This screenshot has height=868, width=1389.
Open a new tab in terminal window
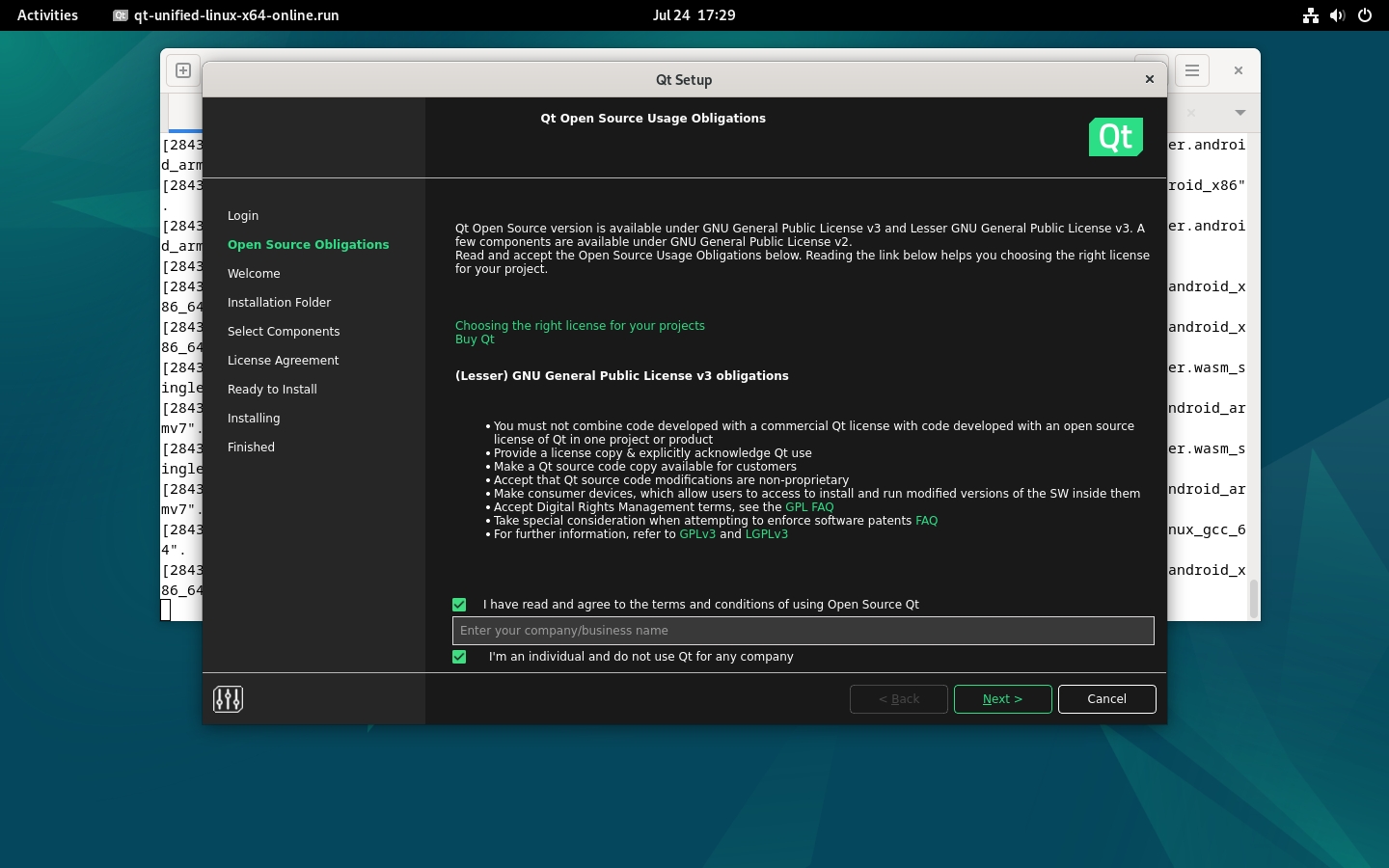(x=183, y=70)
